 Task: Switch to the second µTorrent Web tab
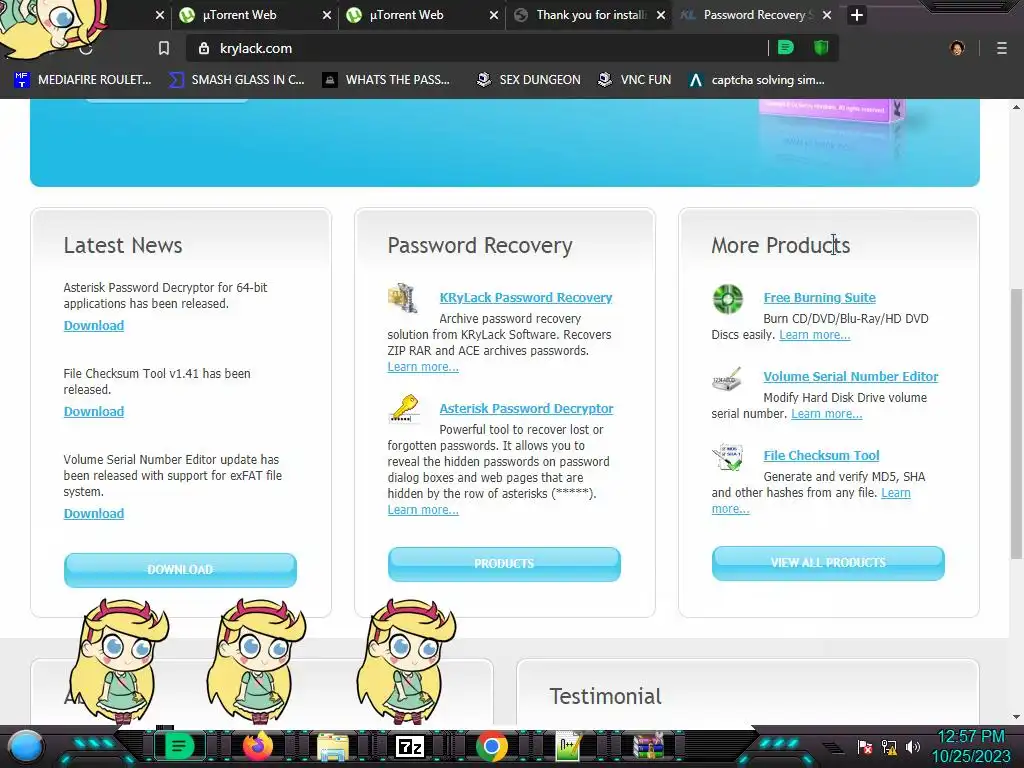click(x=422, y=15)
